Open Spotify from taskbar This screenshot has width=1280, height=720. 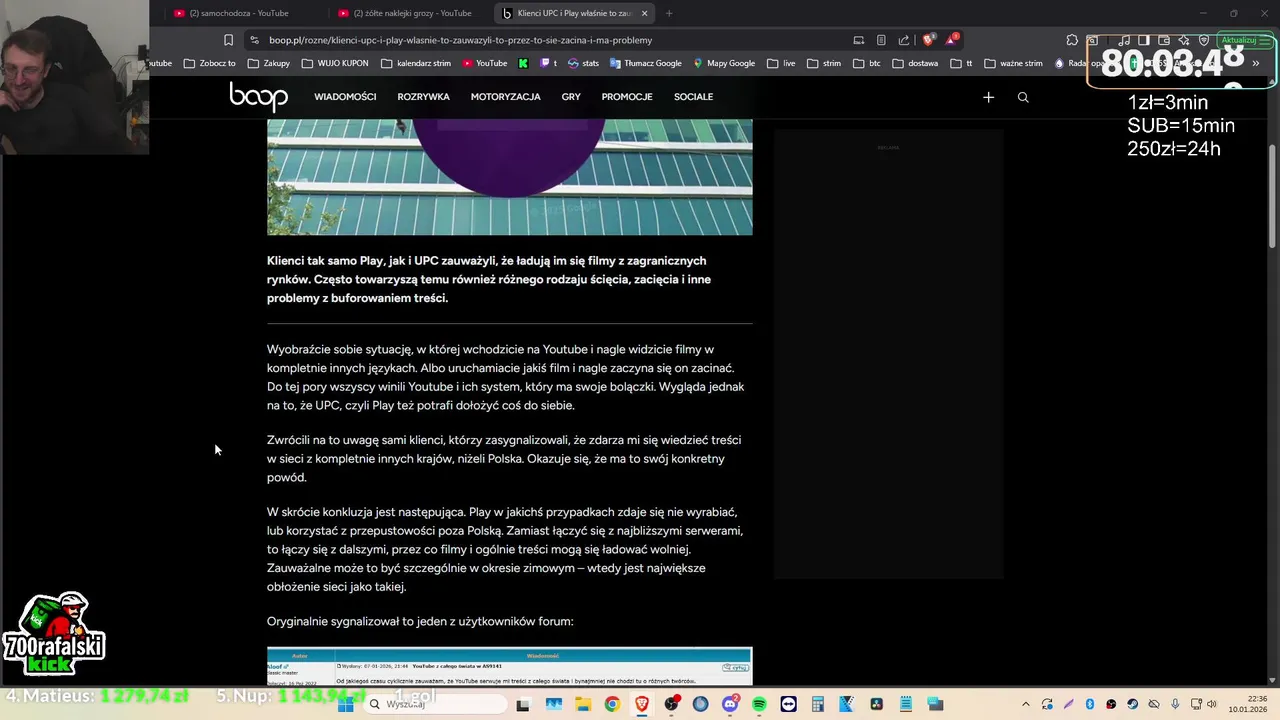[x=759, y=704]
